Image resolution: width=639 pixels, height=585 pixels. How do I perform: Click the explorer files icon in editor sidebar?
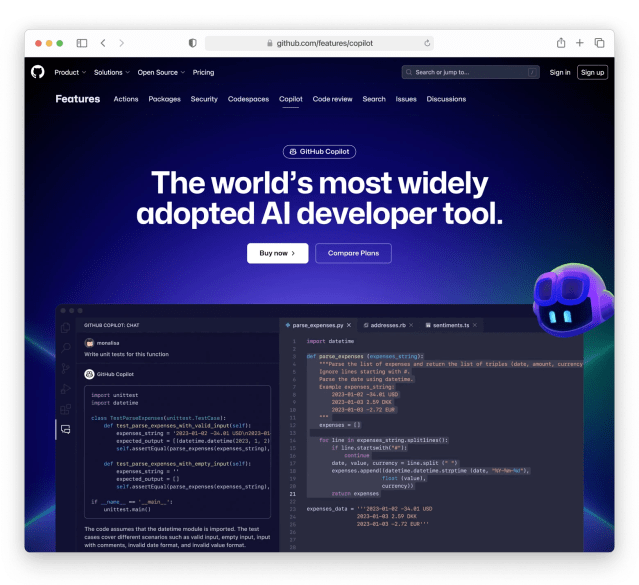click(x=65, y=328)
